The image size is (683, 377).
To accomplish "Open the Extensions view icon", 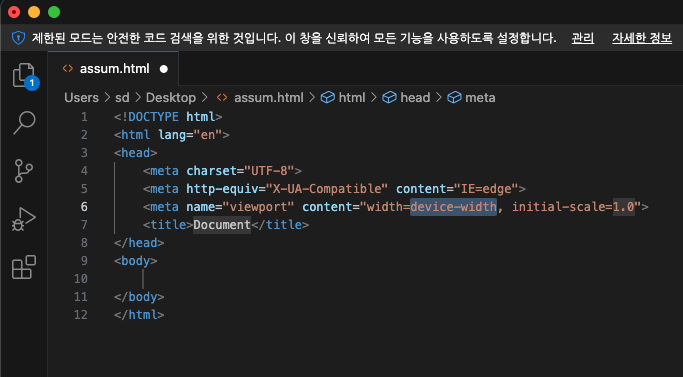I will click(x=24, y=267).
